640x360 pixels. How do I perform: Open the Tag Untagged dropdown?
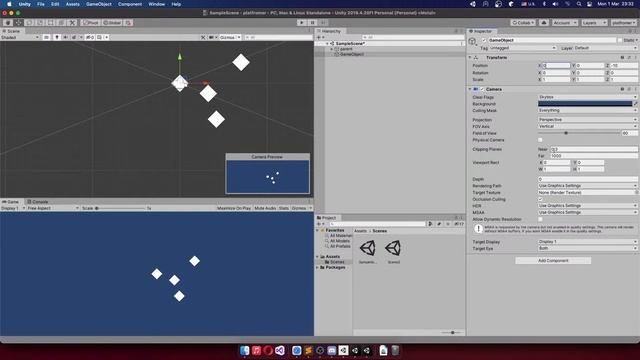point(522,48)
